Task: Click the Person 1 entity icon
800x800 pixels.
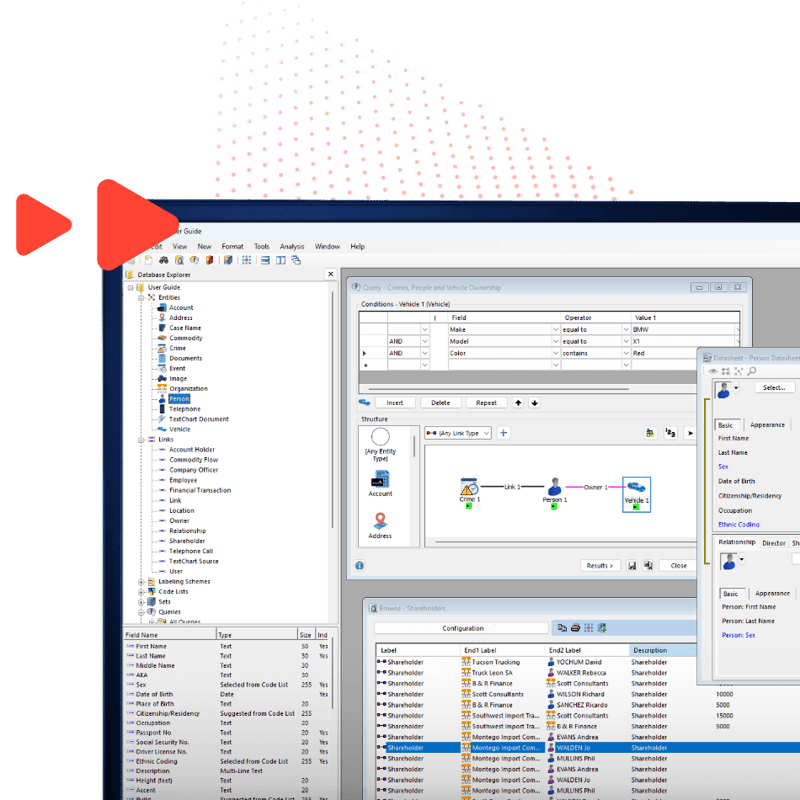Action: [553, 488]
